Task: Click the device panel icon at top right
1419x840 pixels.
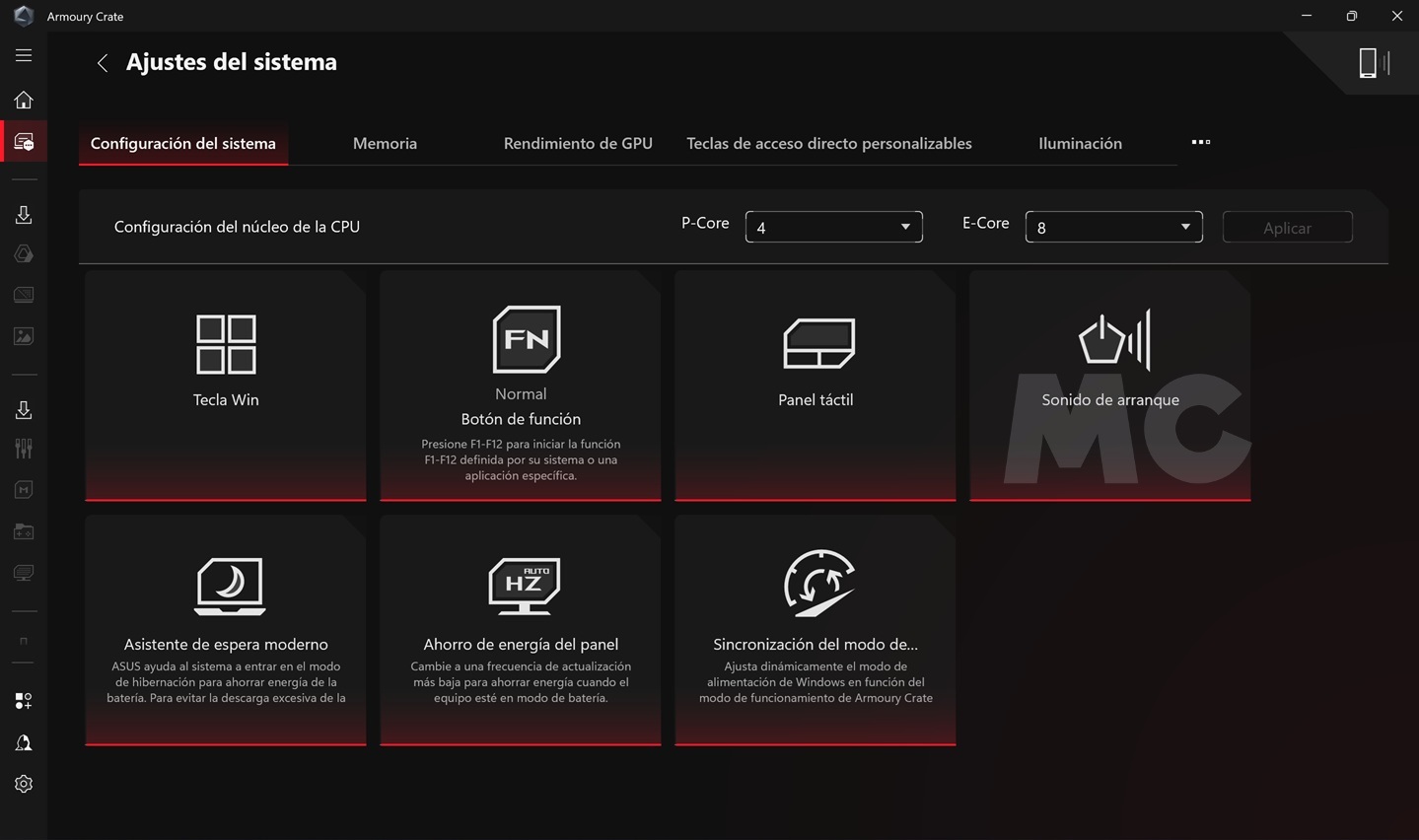Action: (1373, 63)
